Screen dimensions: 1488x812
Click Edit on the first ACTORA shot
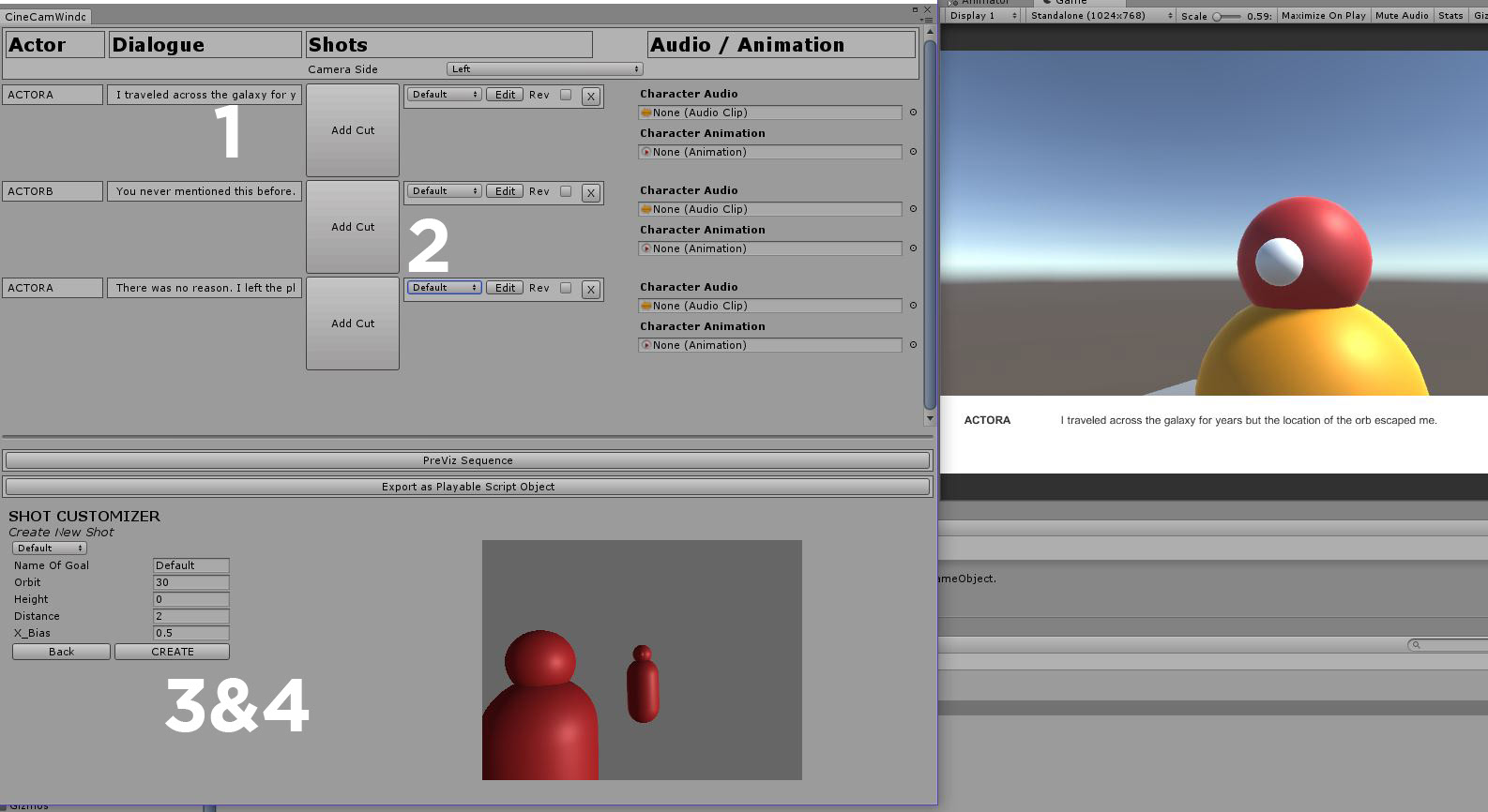click(x=505, y=95)
